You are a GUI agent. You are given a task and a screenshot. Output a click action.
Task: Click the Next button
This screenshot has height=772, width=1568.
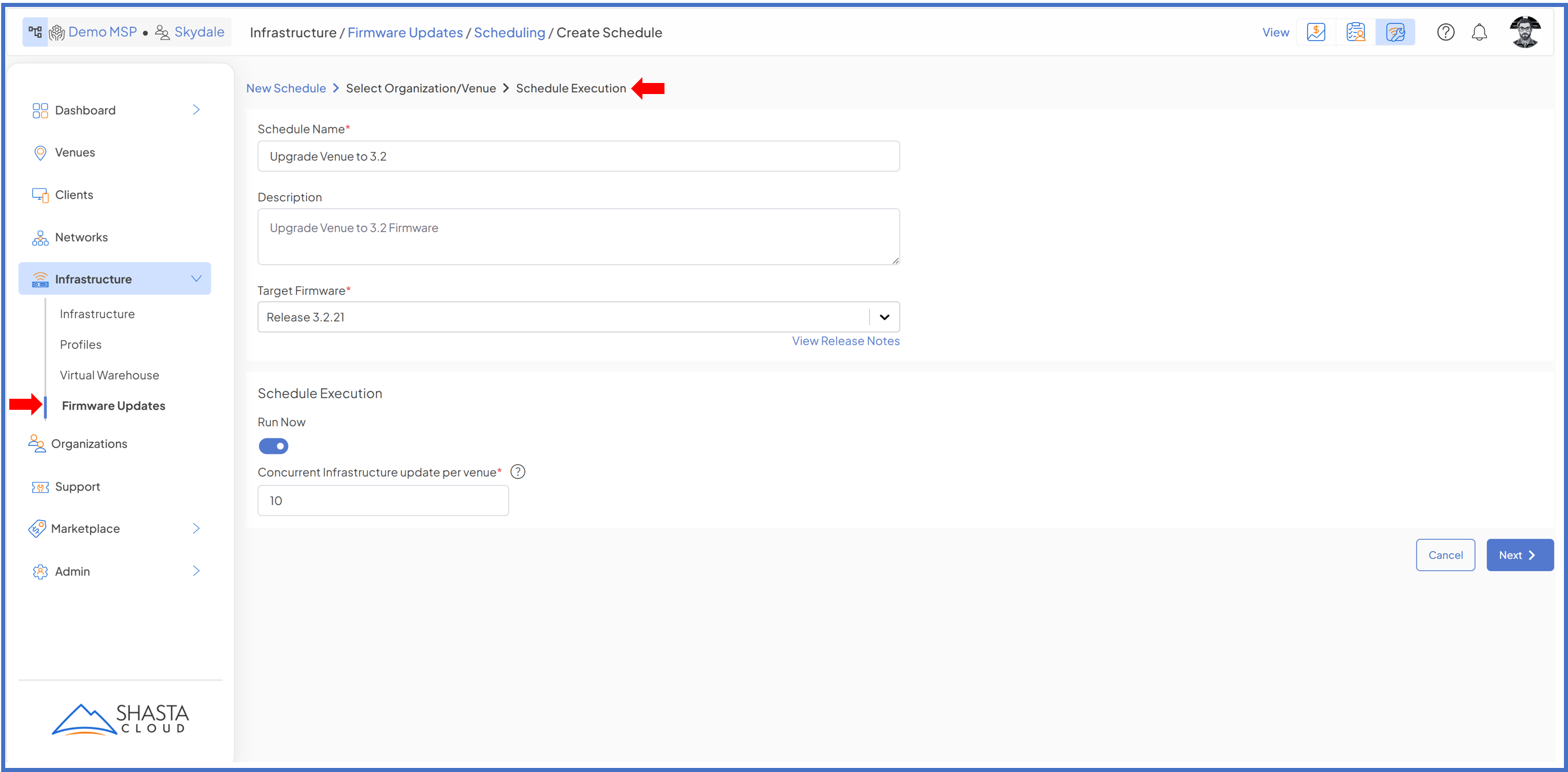tap(1519, 555)
